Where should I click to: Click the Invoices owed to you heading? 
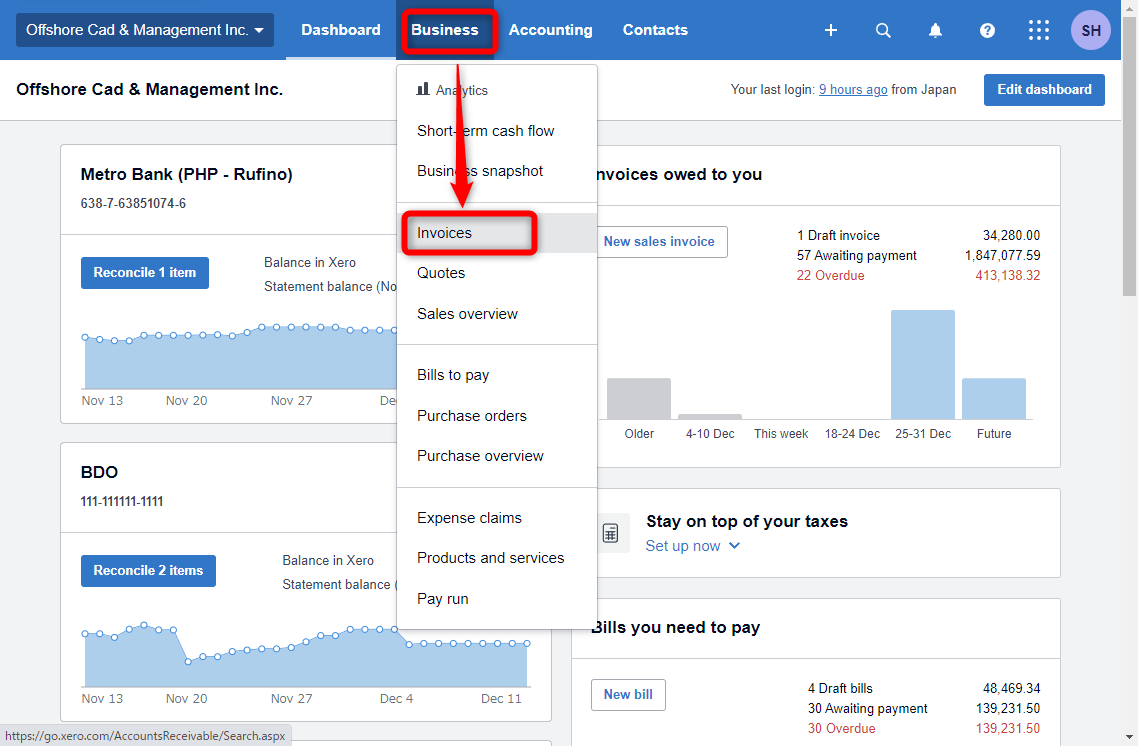tap(679, 174)
